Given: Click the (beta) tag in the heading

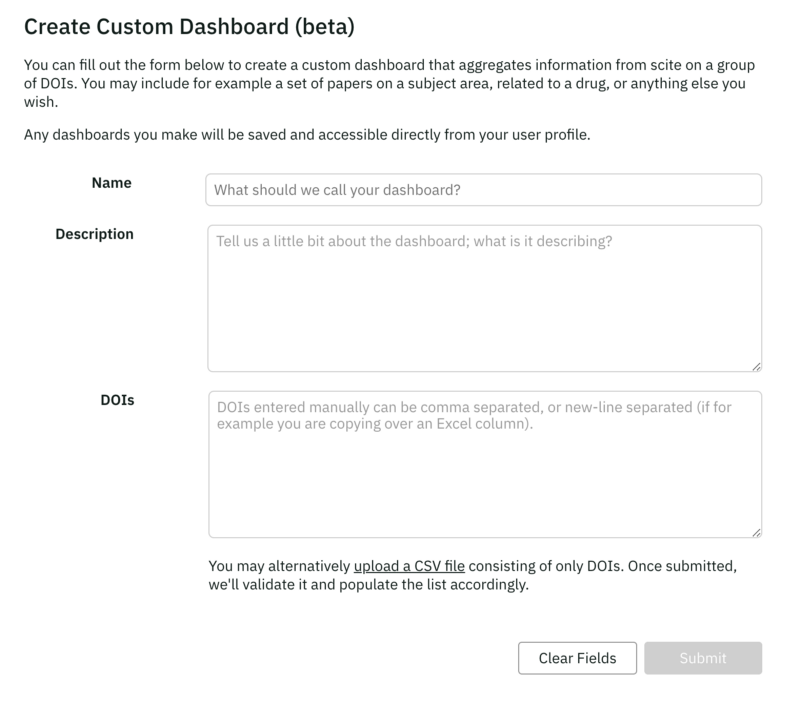Looking at the screenshot, I should coord(321,24).
